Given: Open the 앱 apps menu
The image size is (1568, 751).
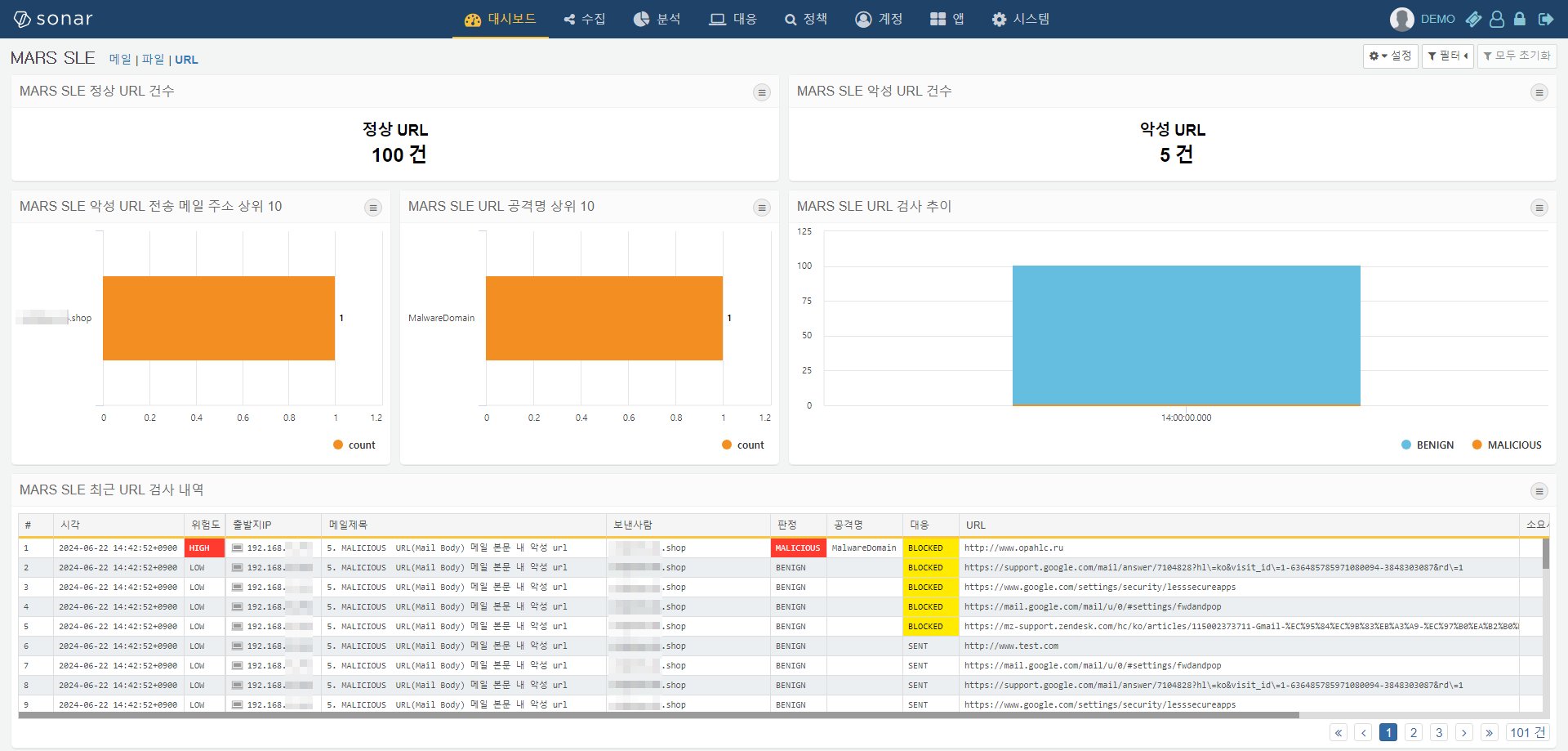Looking at the screenshot, I should tap(947, 19).
